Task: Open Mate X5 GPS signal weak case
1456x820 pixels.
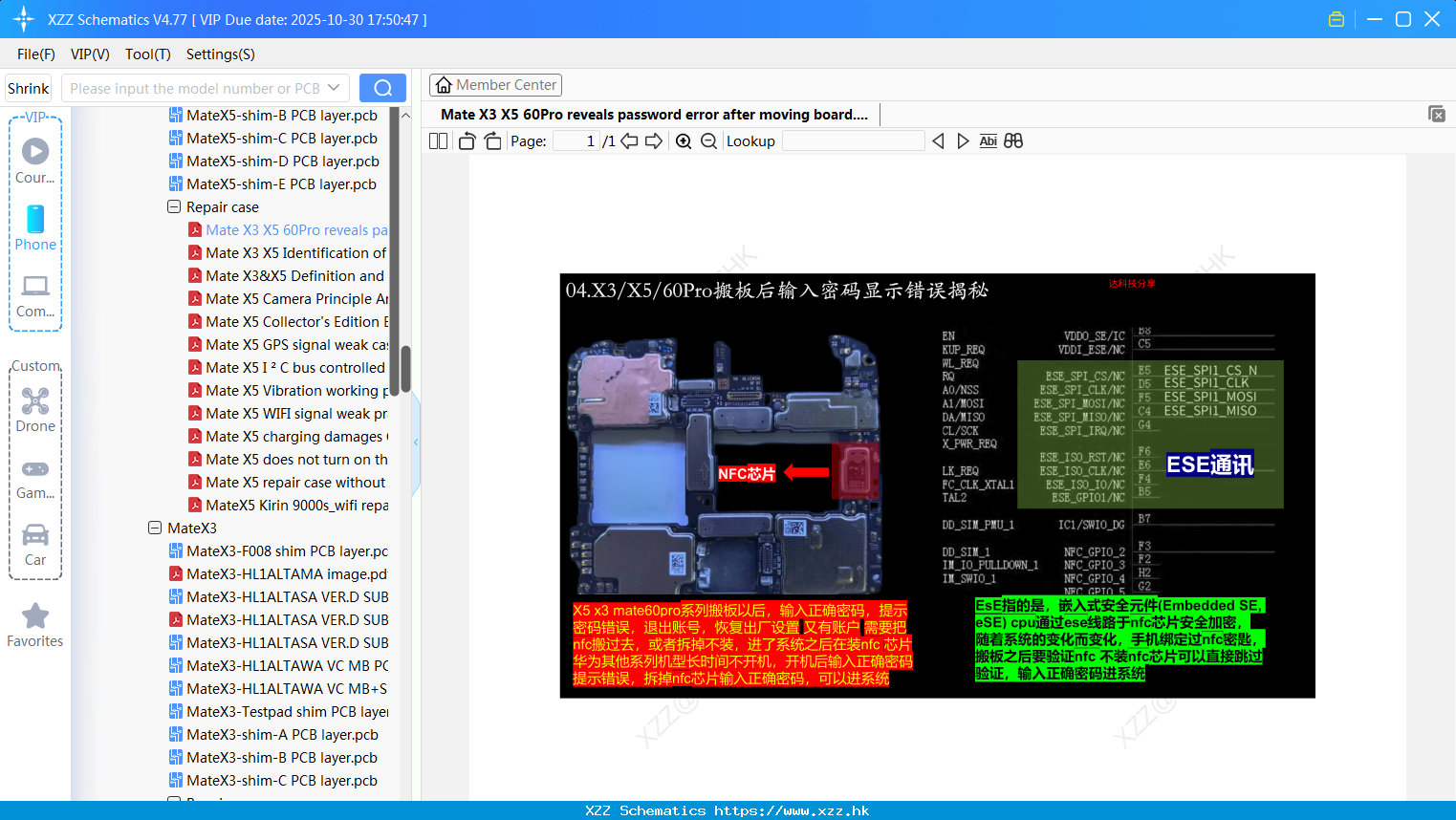Action: click(x=288, y=344)
